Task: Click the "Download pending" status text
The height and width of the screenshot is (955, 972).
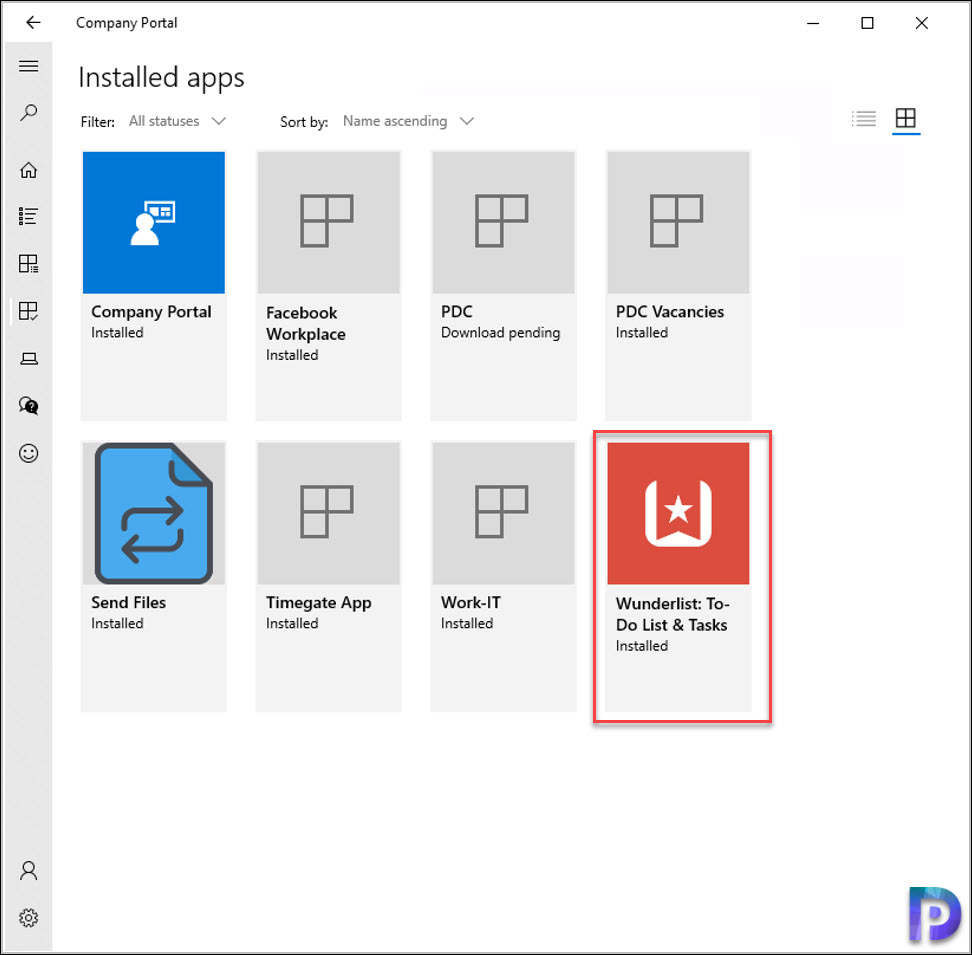Action: 500,333
